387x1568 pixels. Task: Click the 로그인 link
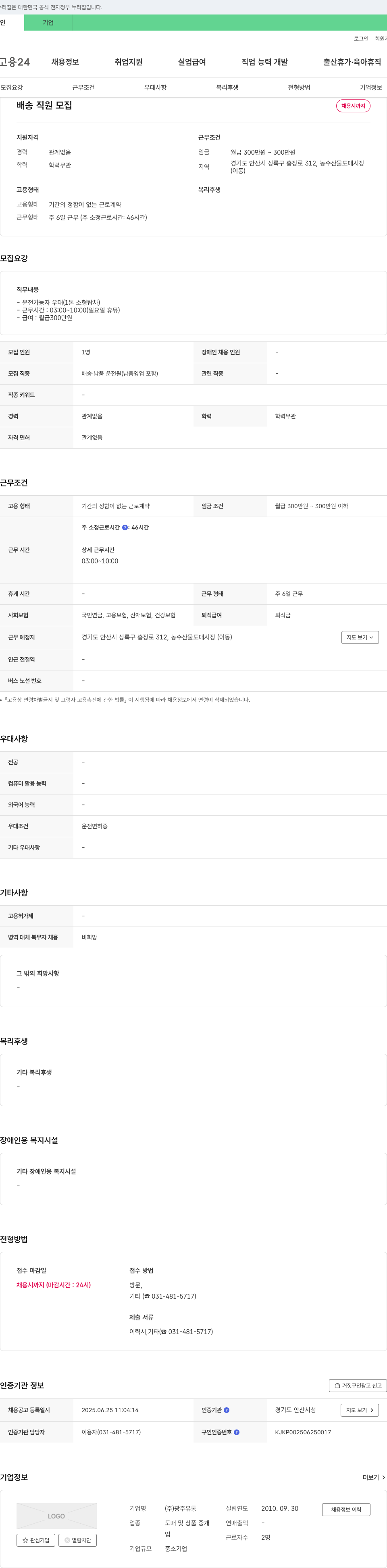point(361,38)
